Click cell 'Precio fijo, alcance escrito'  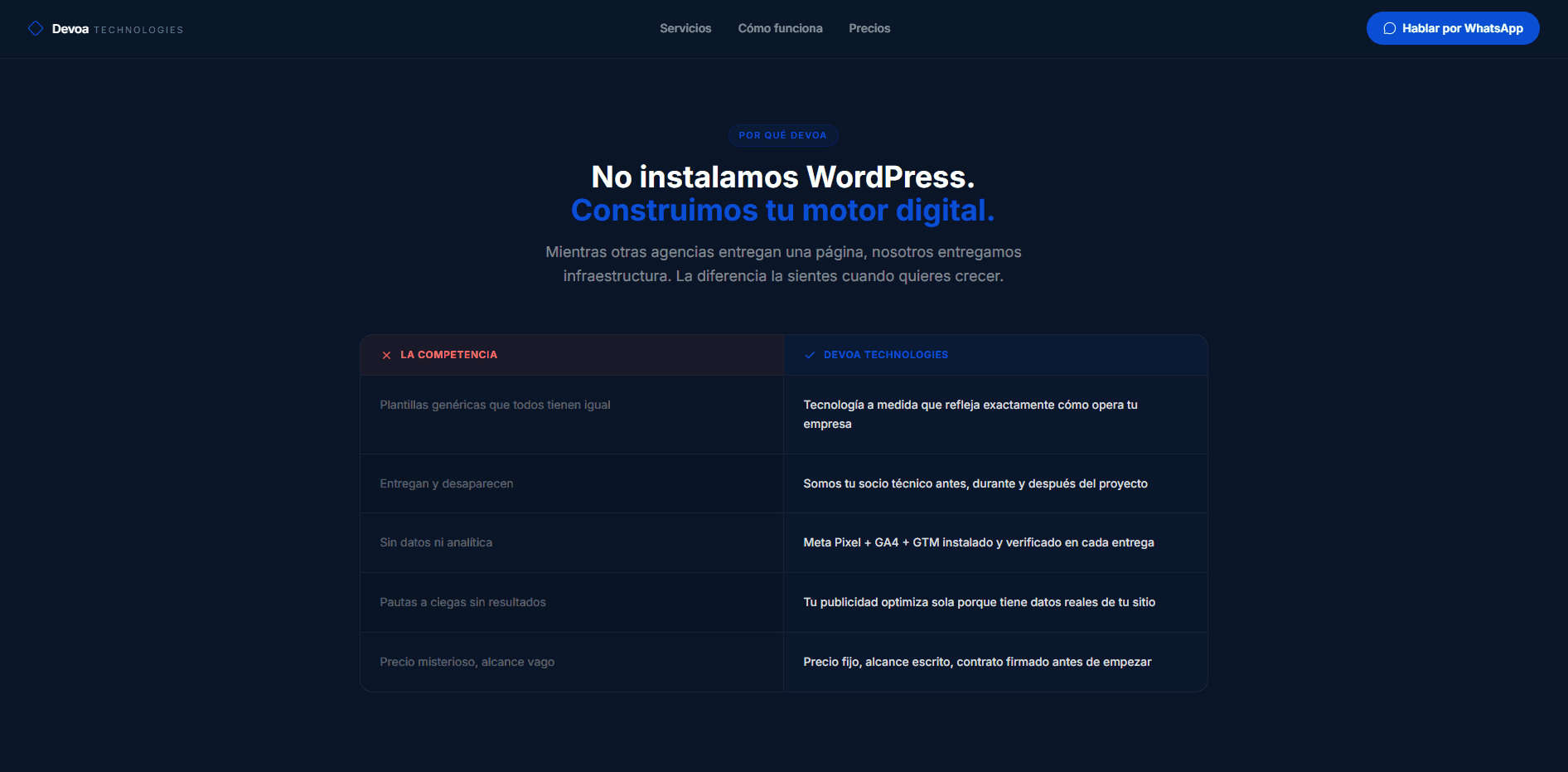995,662
